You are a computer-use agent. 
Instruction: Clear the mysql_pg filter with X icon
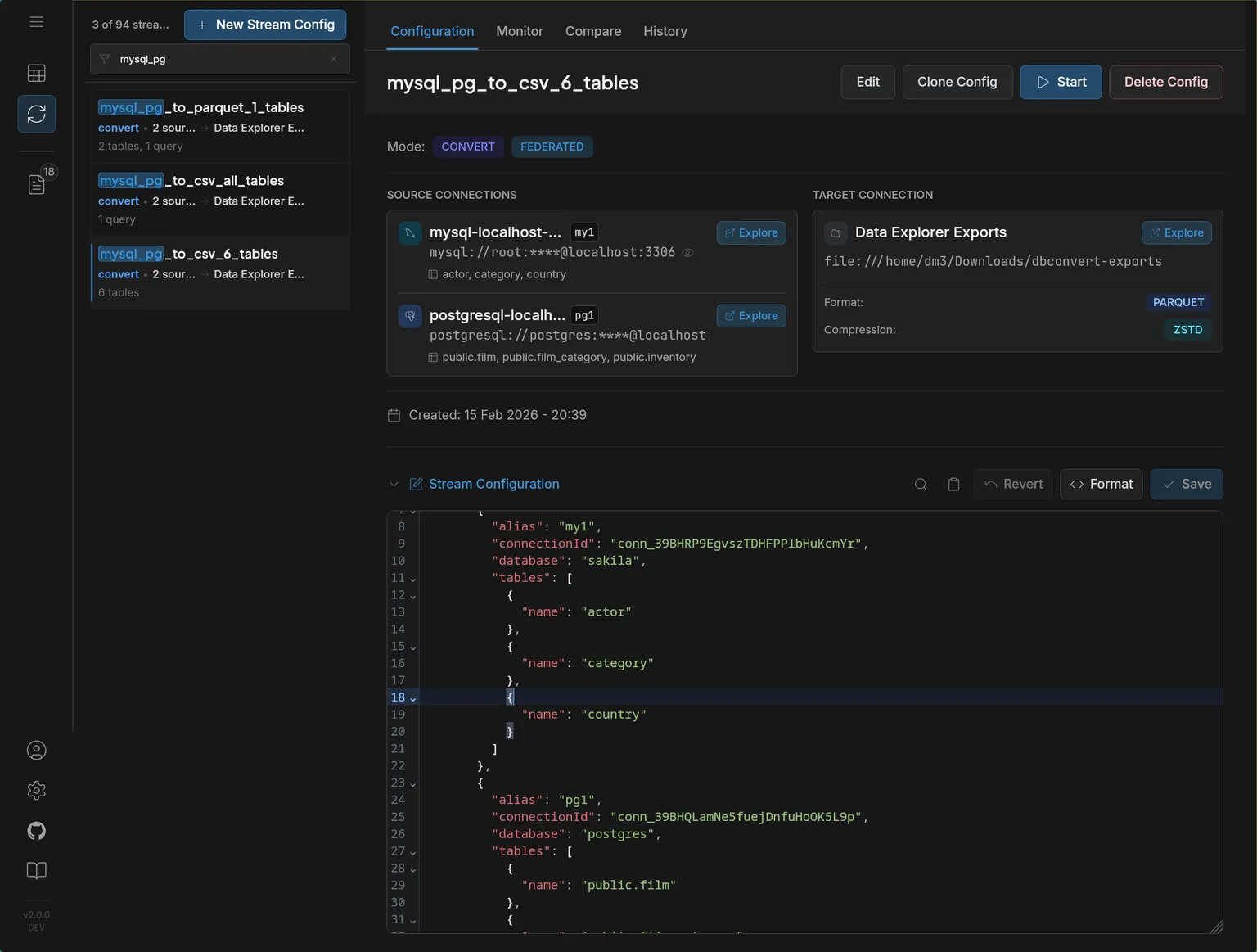tap(334, 59)
